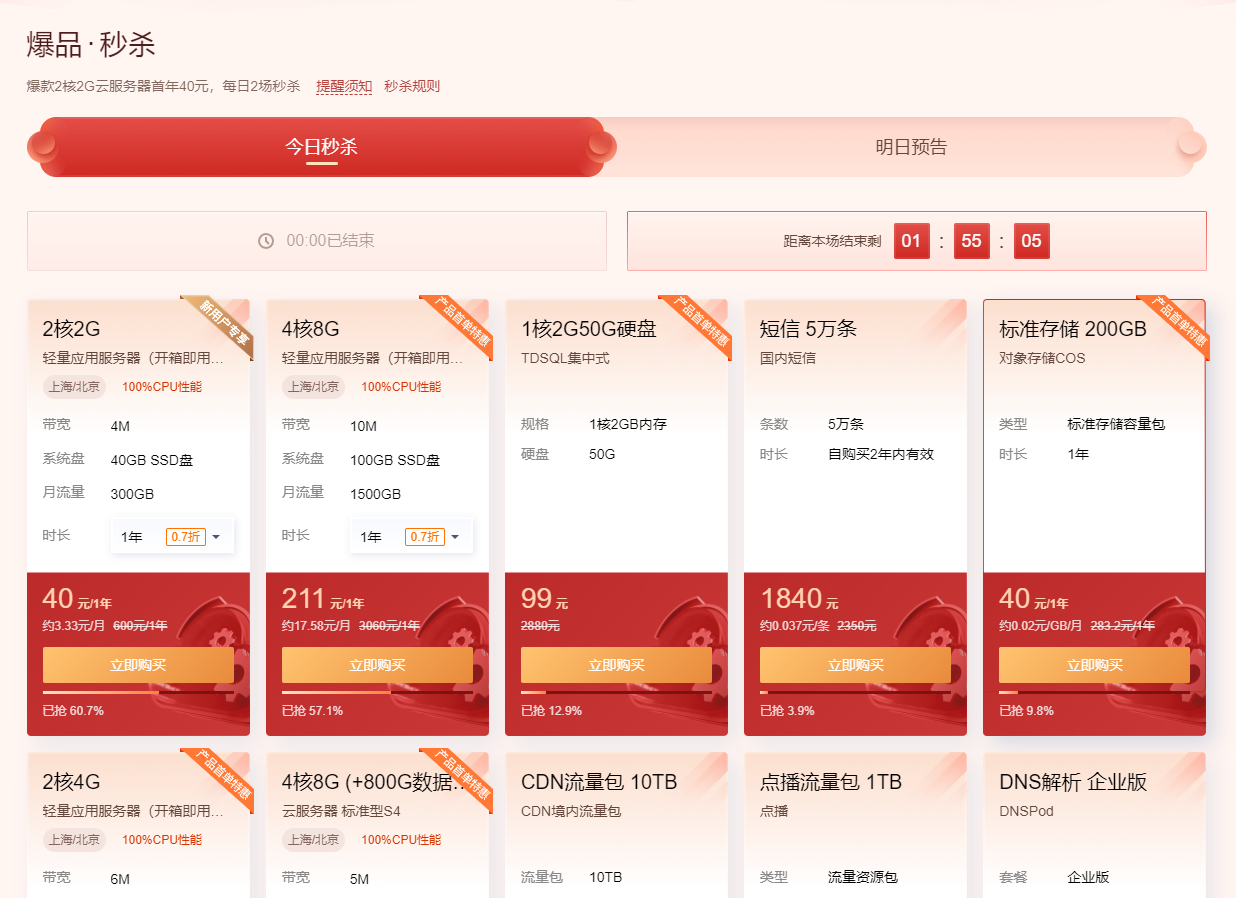The width and height of the screenshot is (1236, 898).
Task: Click 立即购买 on the 2核2G card
Action: pyautogui.click(x=138, y=664)
